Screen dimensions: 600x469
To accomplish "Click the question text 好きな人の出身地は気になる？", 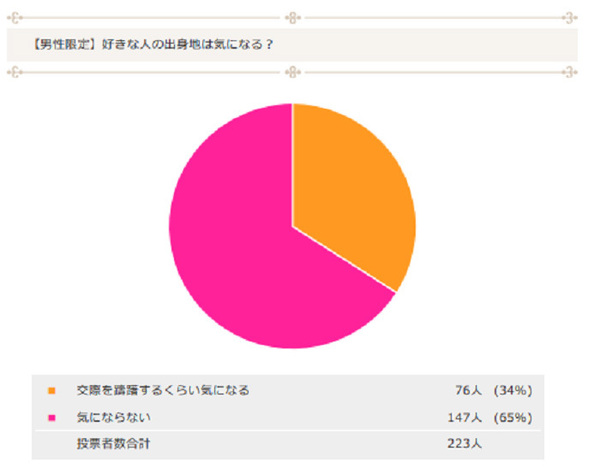I will click(189, 45).
